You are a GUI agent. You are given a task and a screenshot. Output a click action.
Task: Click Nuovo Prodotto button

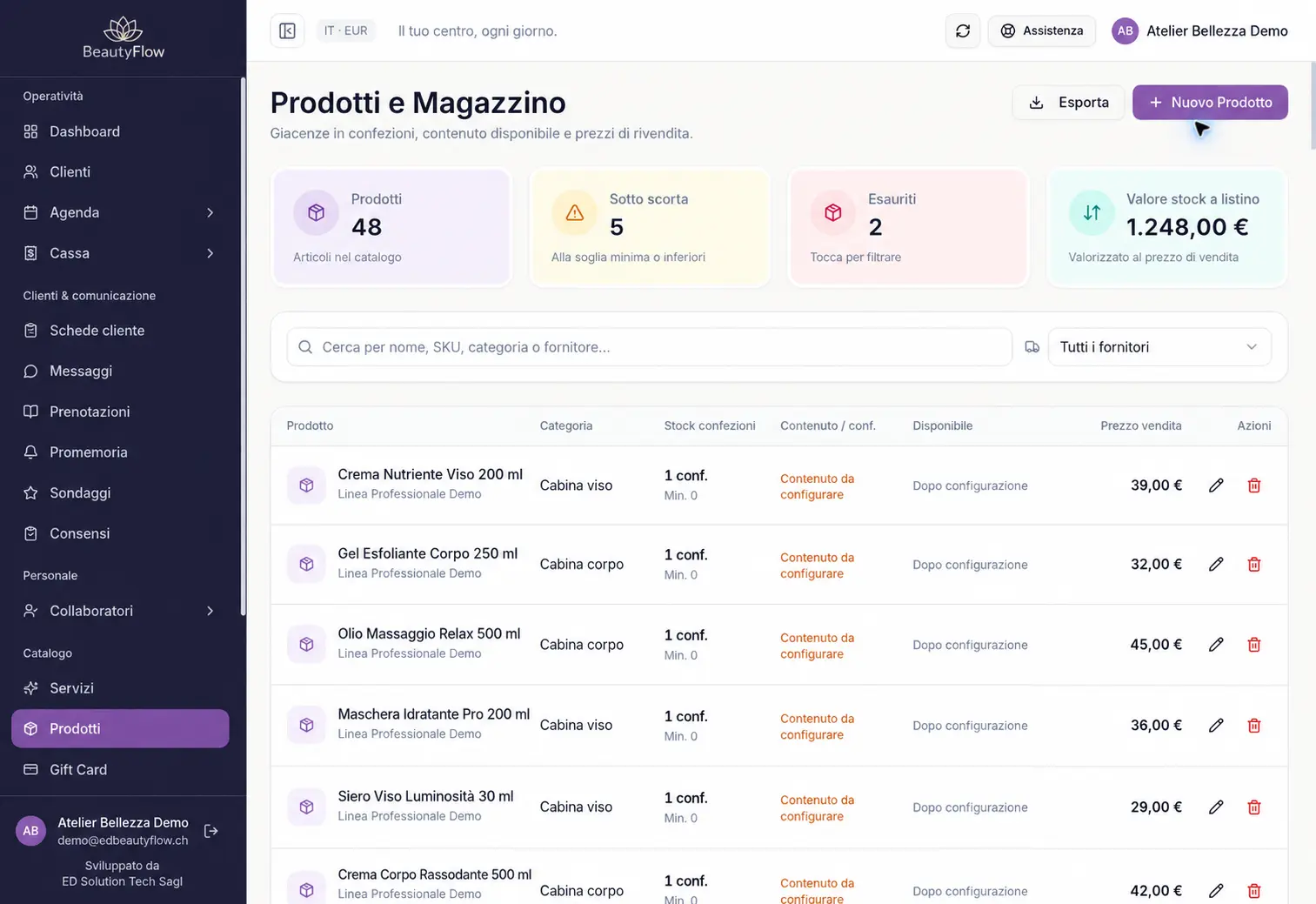1210,103
